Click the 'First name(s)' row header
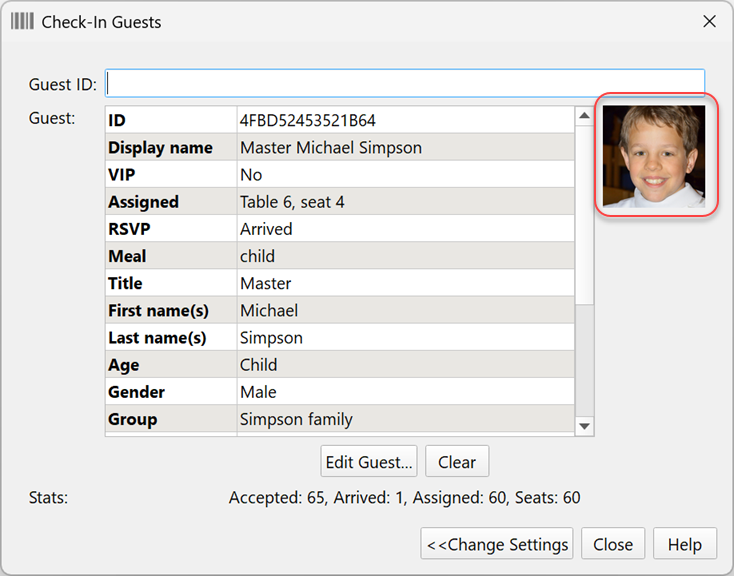This screenshot has width=734, height=576. [x=171, y=310]
